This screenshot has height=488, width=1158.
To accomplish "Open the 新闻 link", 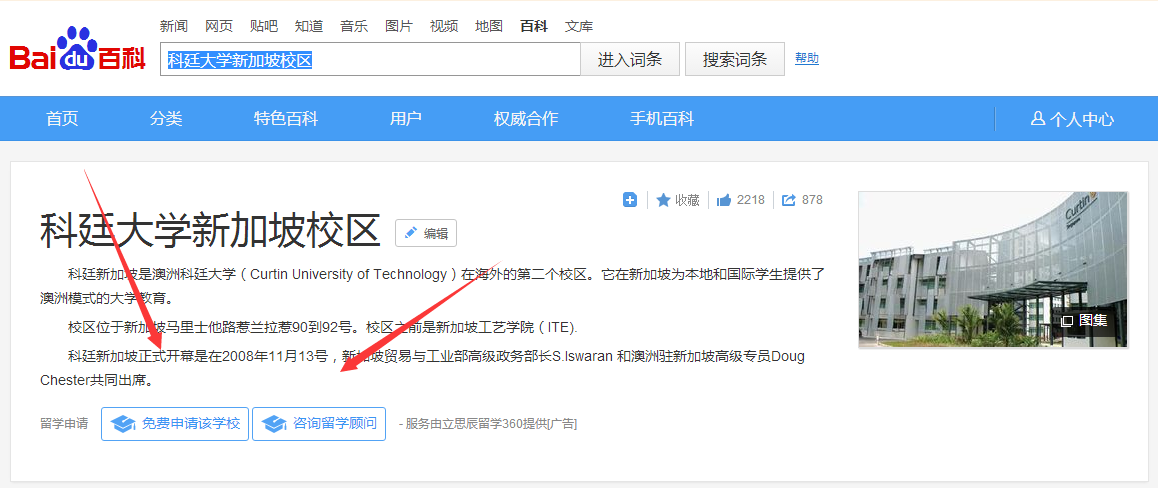I will click(174, 27).
